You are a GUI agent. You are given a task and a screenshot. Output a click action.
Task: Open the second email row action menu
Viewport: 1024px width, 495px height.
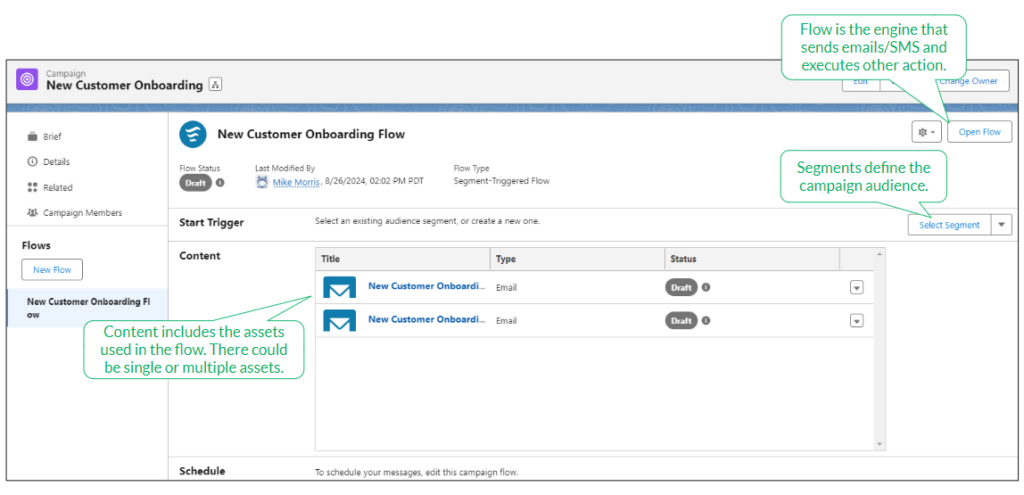(856, 321)
